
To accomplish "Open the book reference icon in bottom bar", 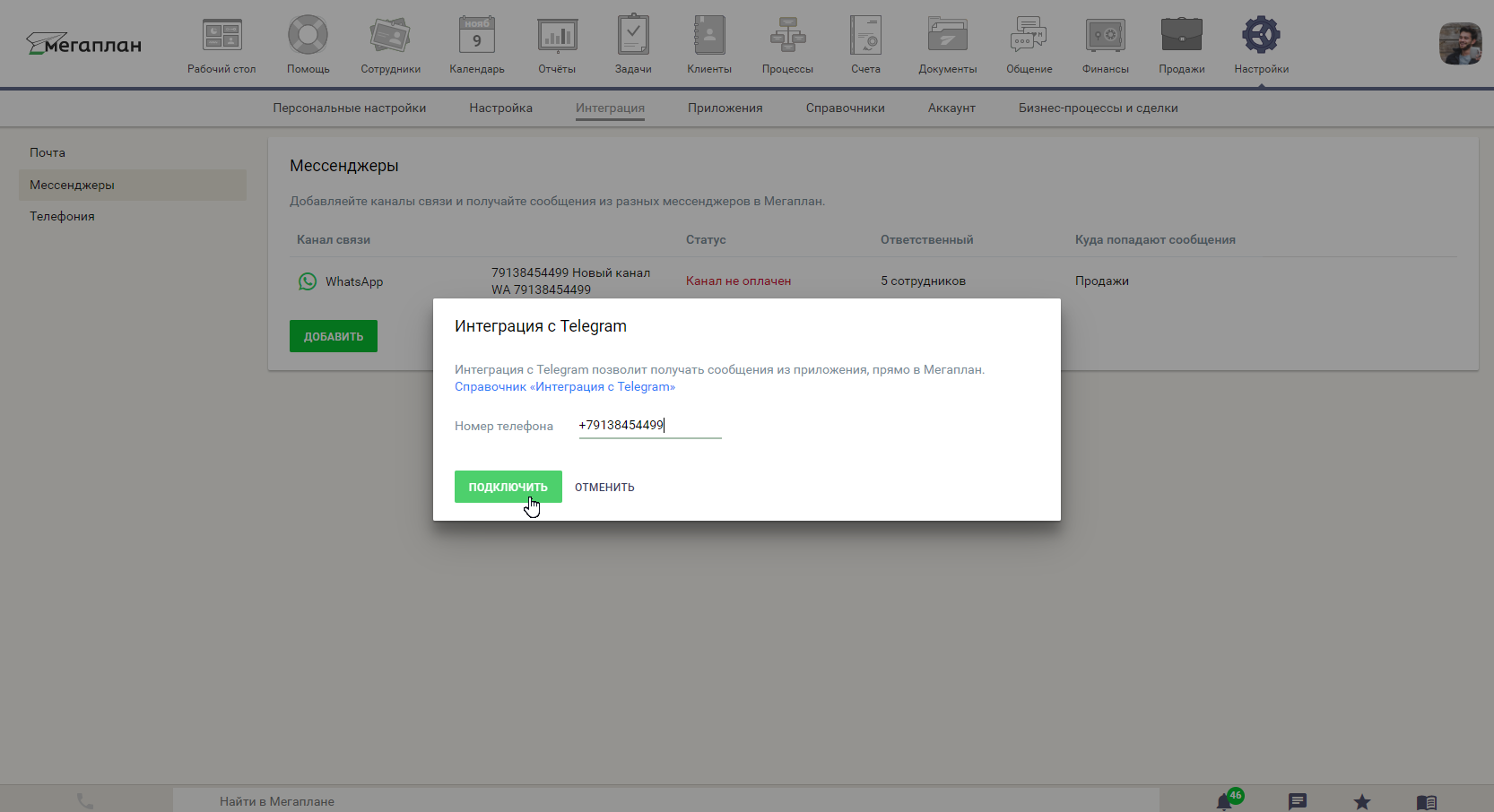I will click(x=1427, y=802).
